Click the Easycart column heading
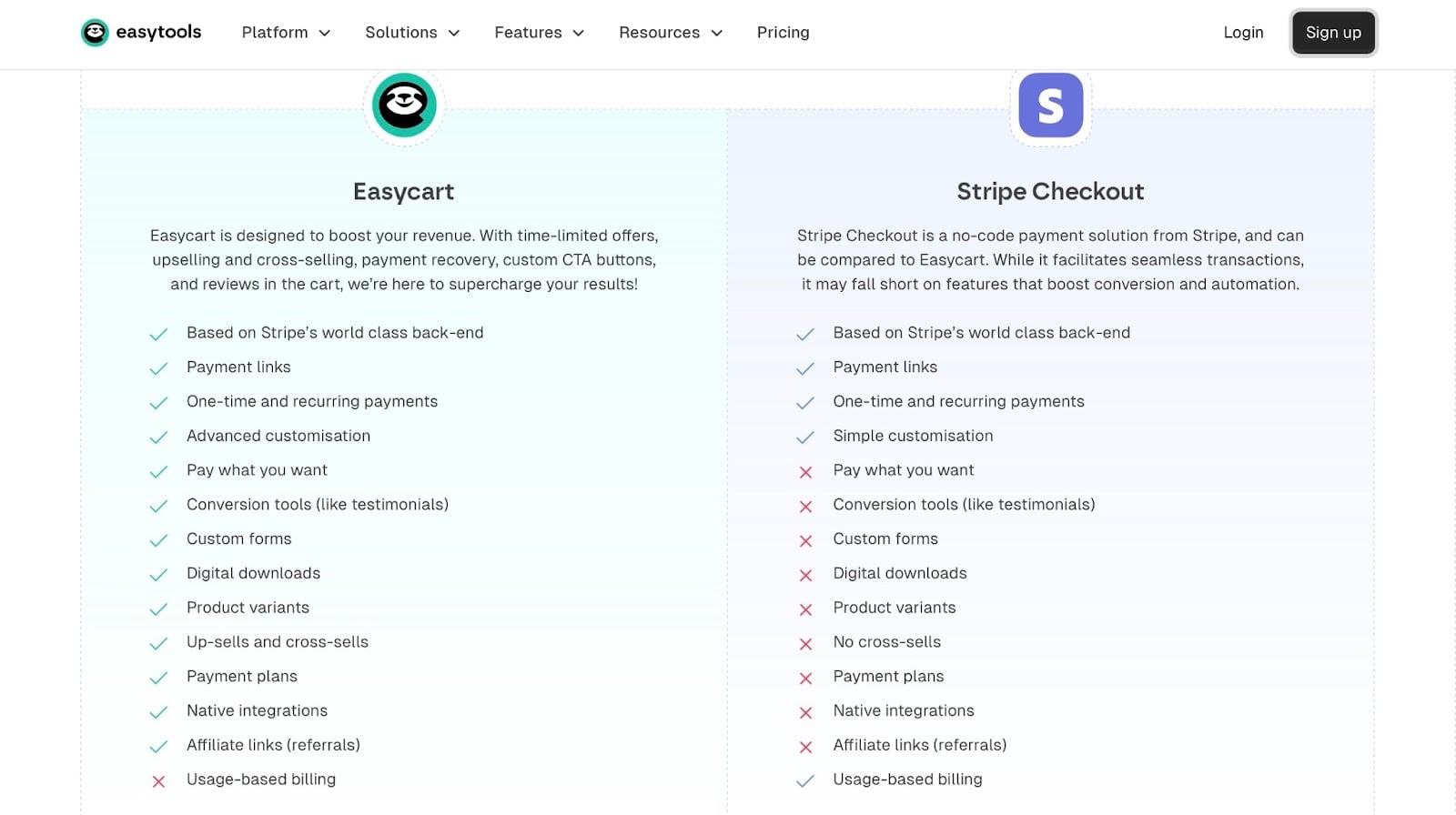Viewport: 1456px width, 815px height. (403, 192)
